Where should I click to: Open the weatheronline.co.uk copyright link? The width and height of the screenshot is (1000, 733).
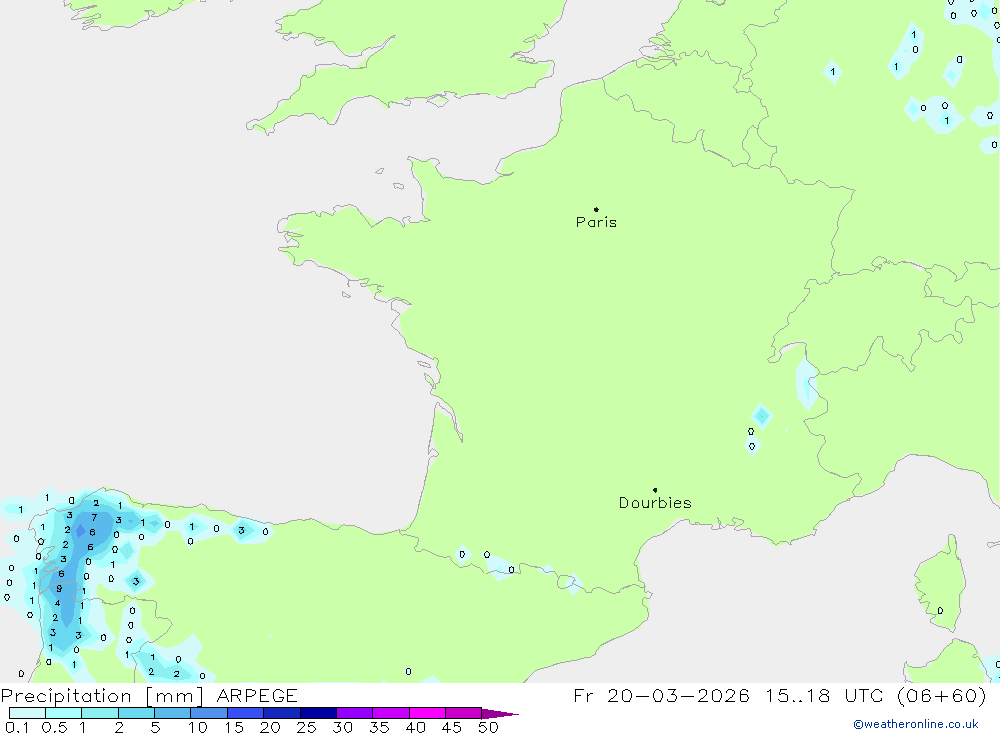point(916,724)
